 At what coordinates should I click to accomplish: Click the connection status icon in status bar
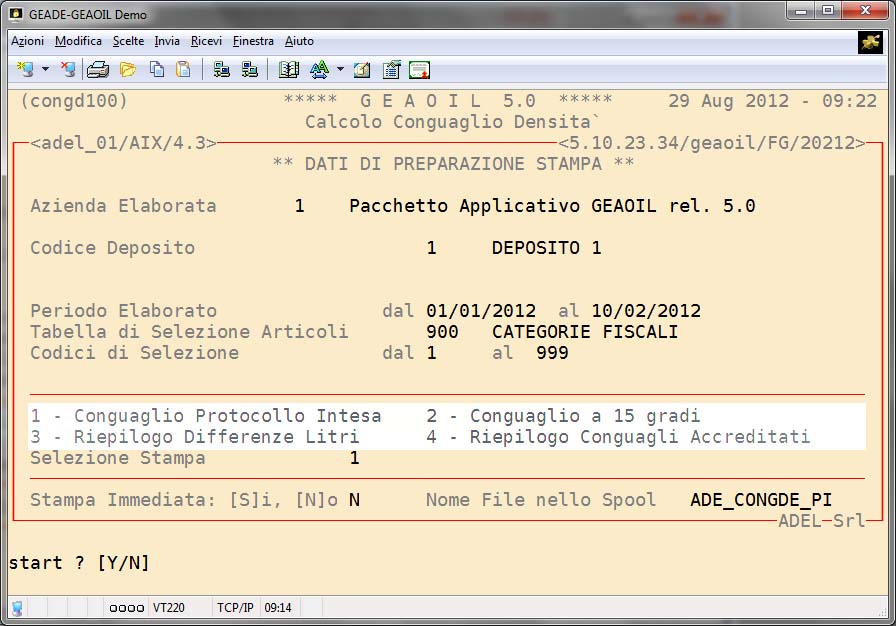(x=17, y=608)
